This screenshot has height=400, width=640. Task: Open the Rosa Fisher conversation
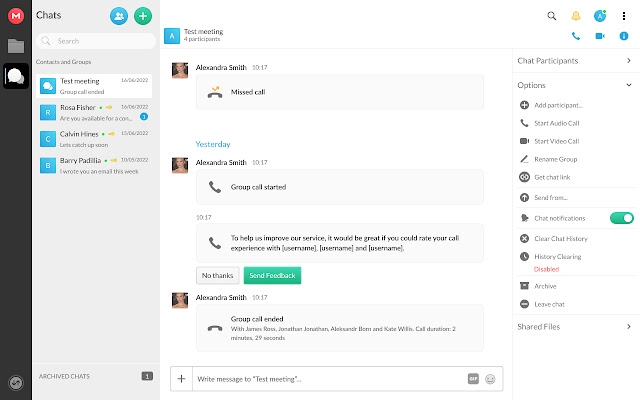[94, 112]
